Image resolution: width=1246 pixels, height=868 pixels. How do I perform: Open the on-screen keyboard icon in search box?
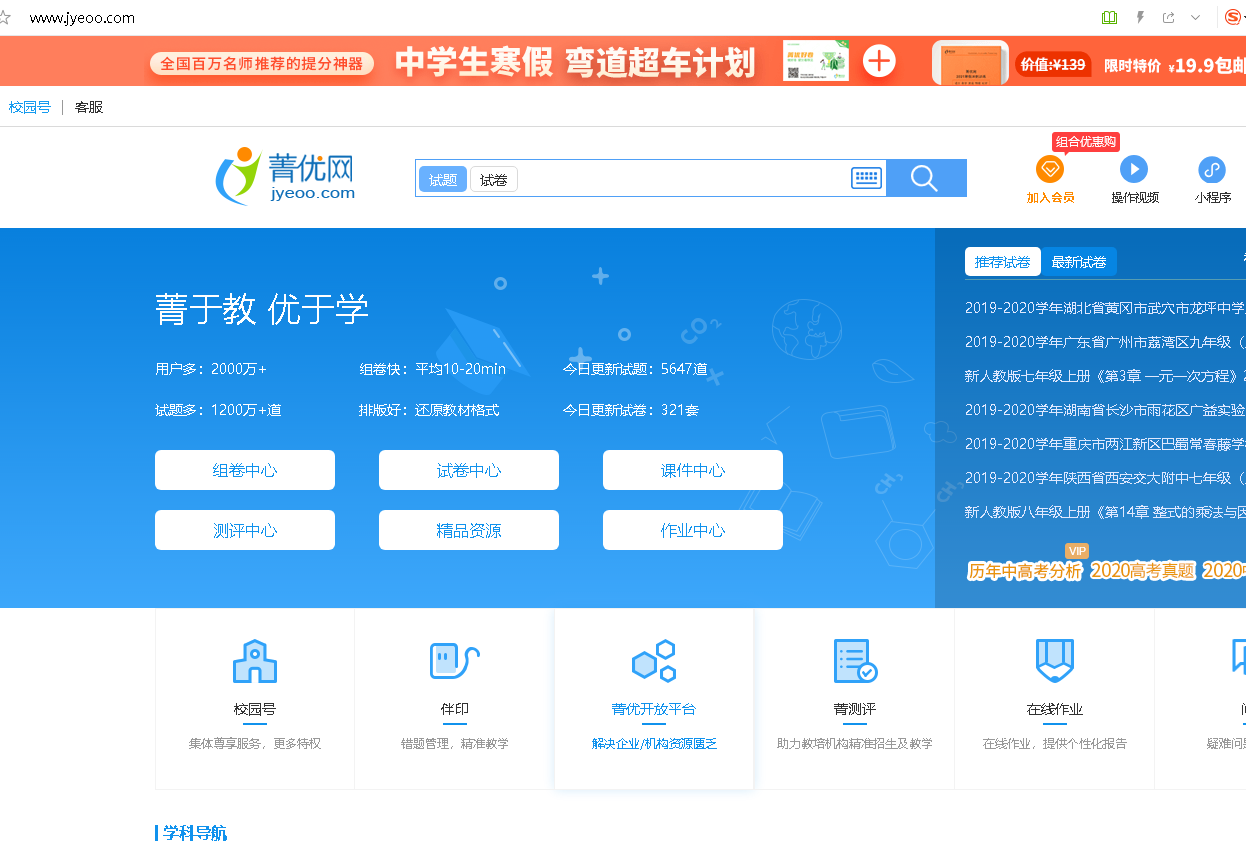(867, 178)
